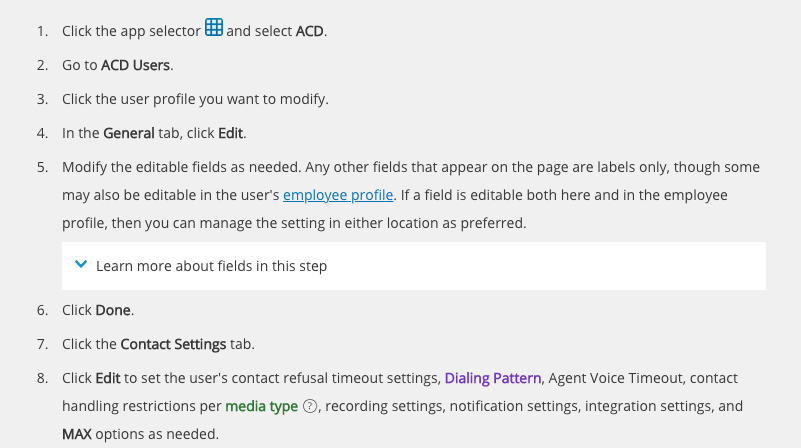This screenshot has height=448, width=801.
Task: Click bold Edit in the refusal timeout step
Action: coord(107,378)
